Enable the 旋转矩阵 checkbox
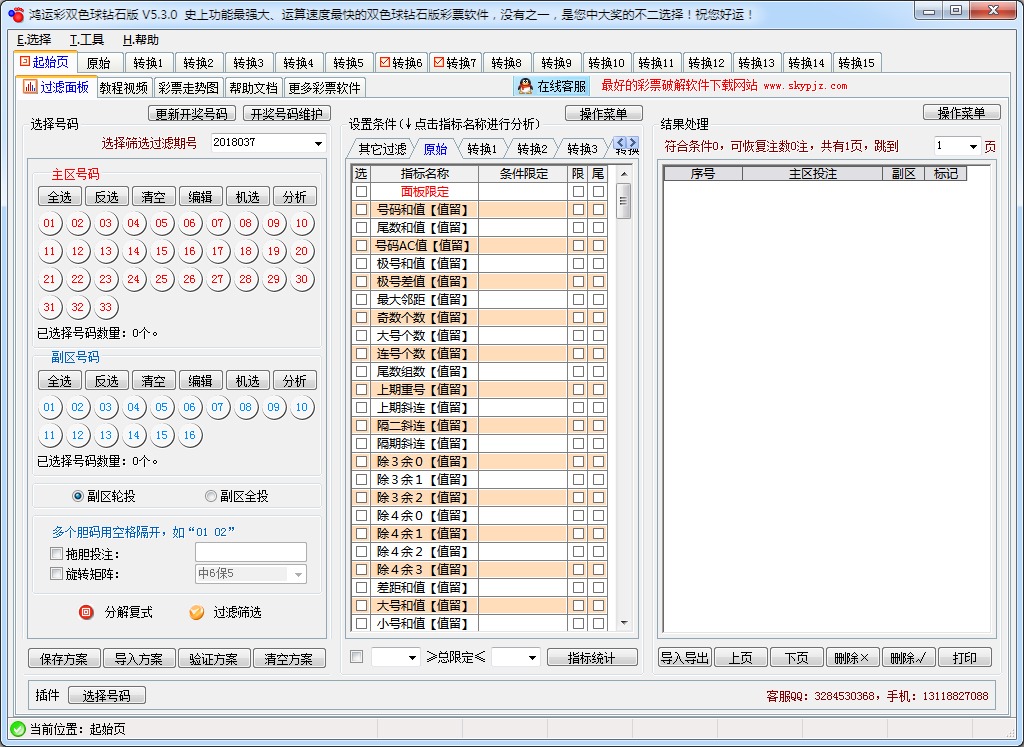Image resolution: width=1024 pixels, height=747 pixels. pos(55,574)
